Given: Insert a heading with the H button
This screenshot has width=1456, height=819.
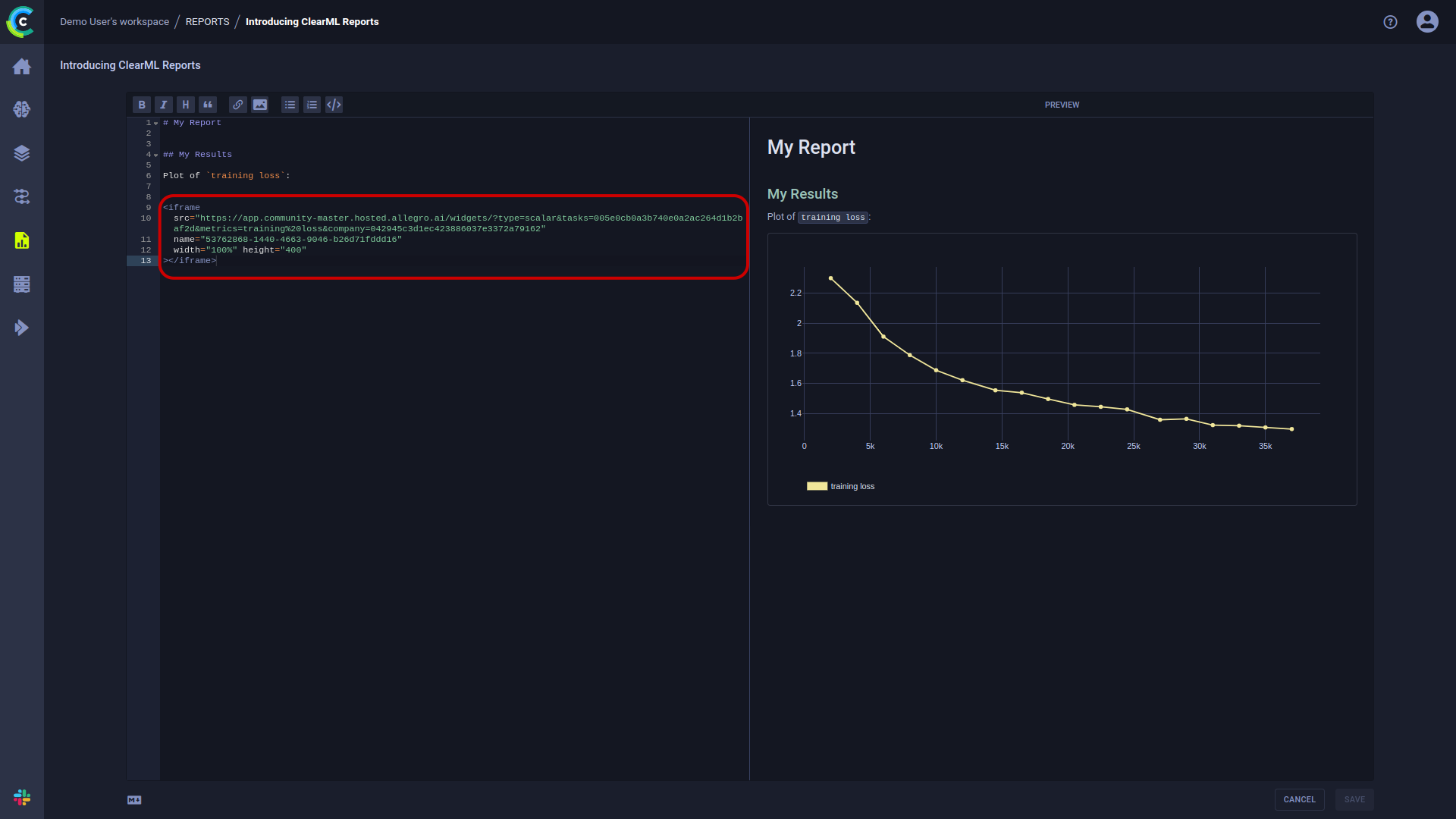Looking at the screenshot, I should click(186, 105).
